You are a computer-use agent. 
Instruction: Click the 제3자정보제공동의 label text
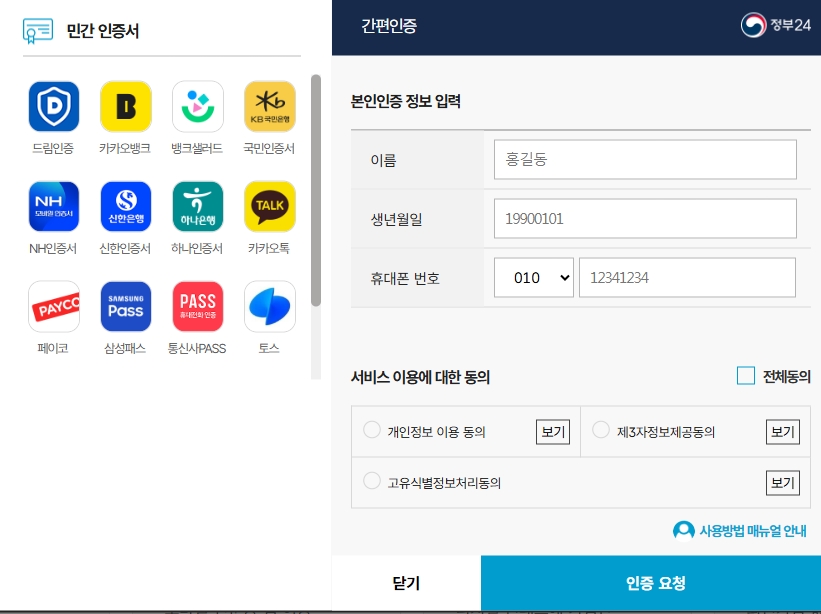666,432
